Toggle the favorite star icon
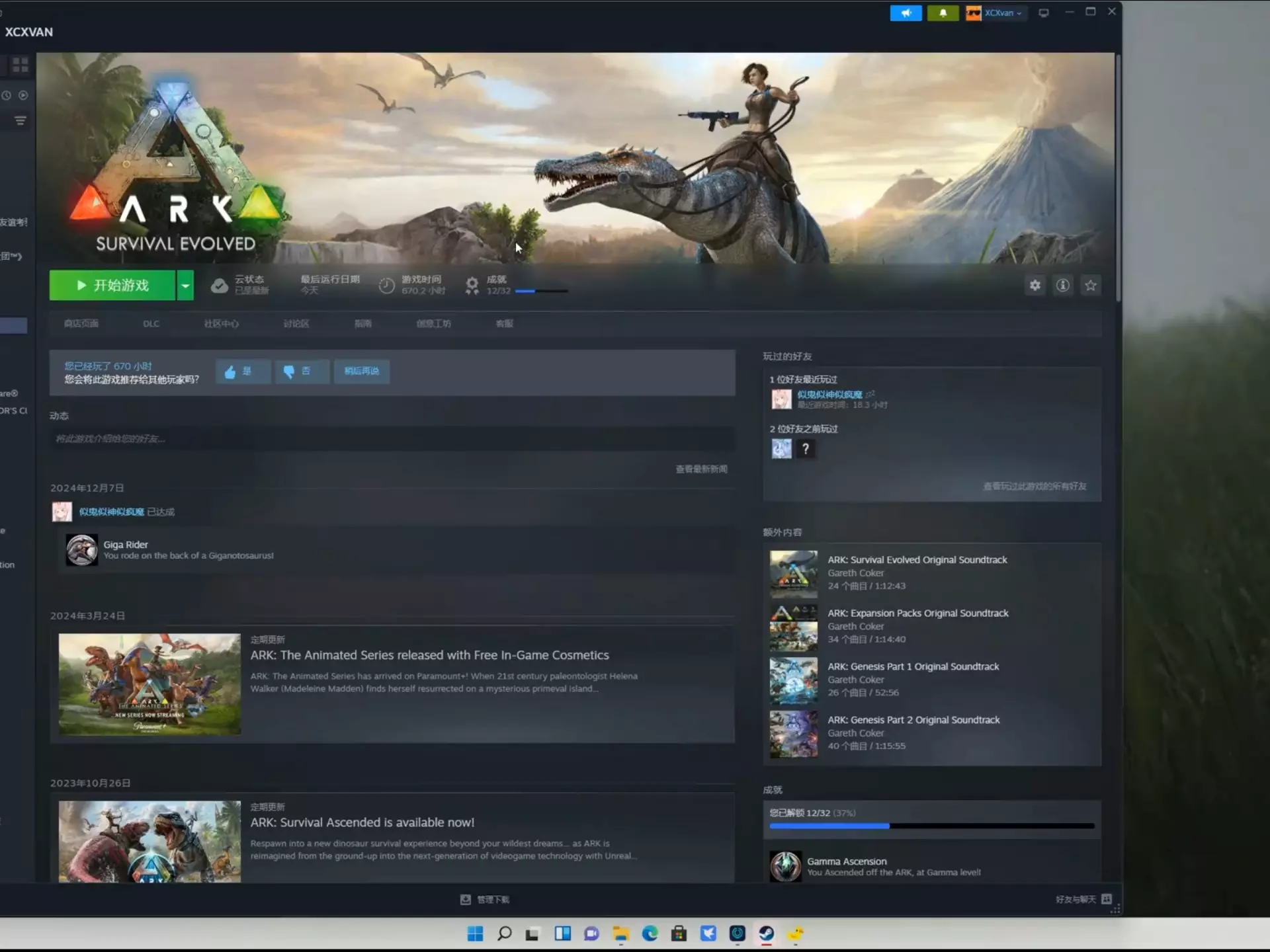1270x952 pixels. point(1091,286)
